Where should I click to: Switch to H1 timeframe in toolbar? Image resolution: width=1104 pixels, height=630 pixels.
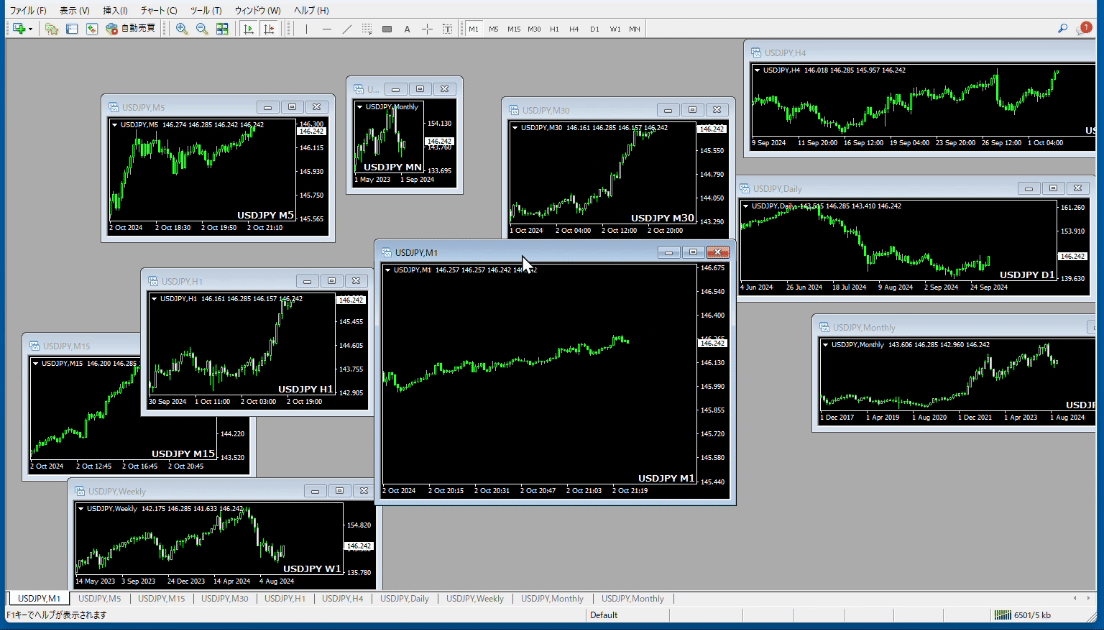(555, 29)
